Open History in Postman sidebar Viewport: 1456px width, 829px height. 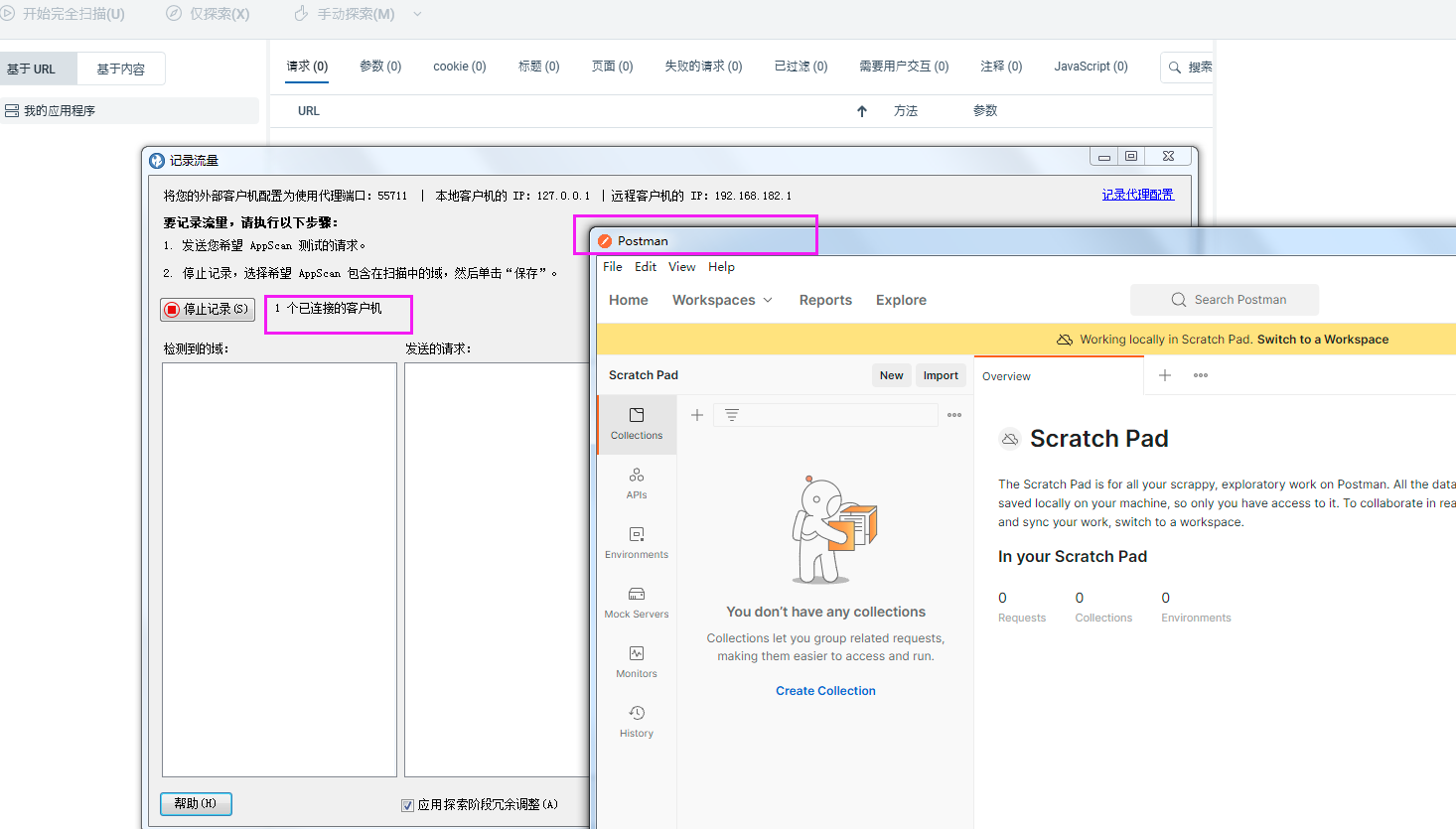pos(637,721)
